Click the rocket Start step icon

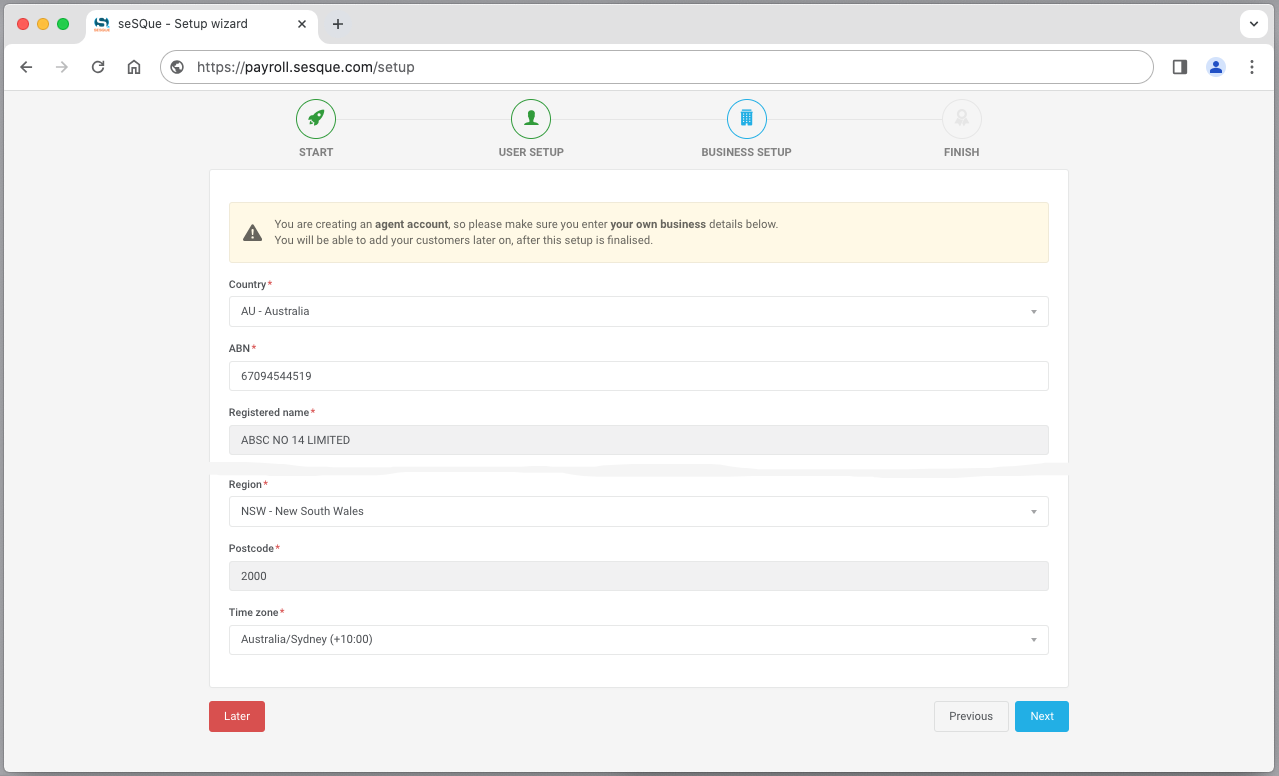pos(316,119)
